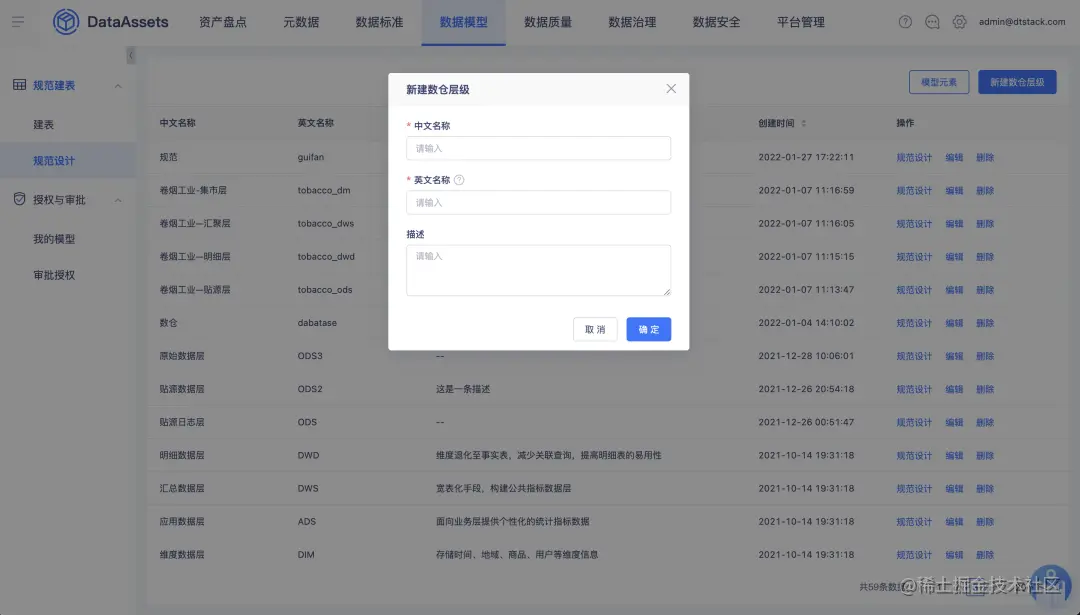Click the 维度数据层 name cell

pyautogui.click(x=182, y=554)
